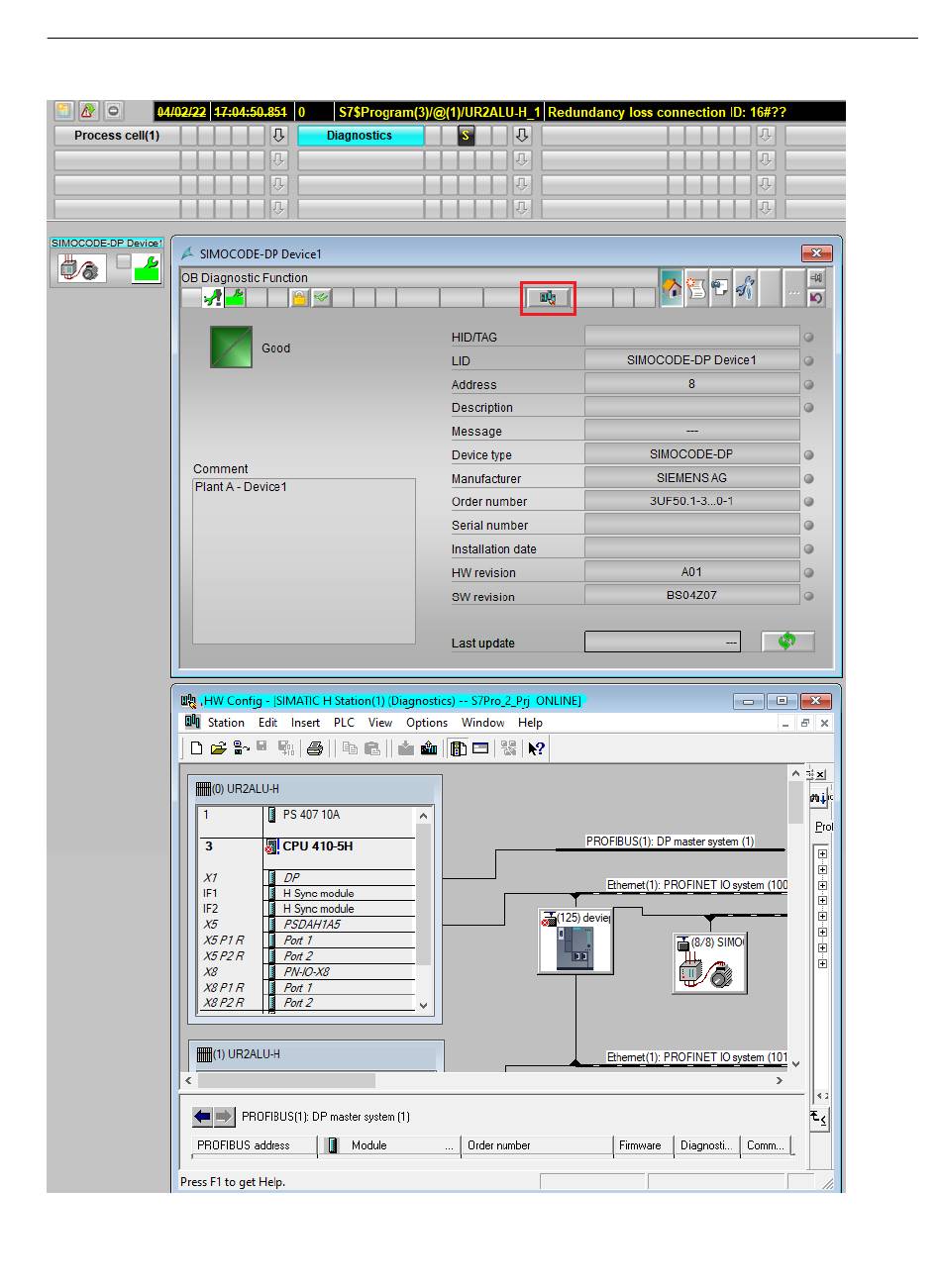Click the green check icon beside padlock
Screen dimensions: 941x1288
click(x=321, y=297)
